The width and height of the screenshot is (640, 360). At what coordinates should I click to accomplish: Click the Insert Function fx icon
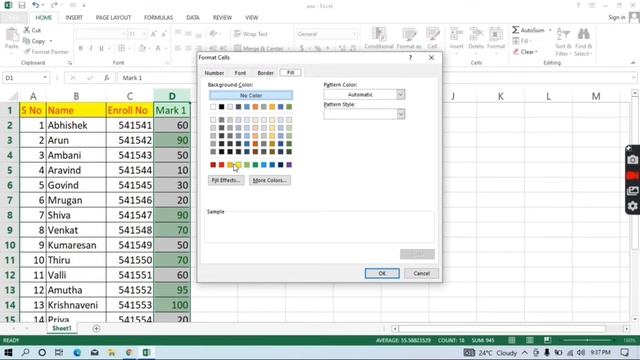pyautogui.click(x=107, y=78)
